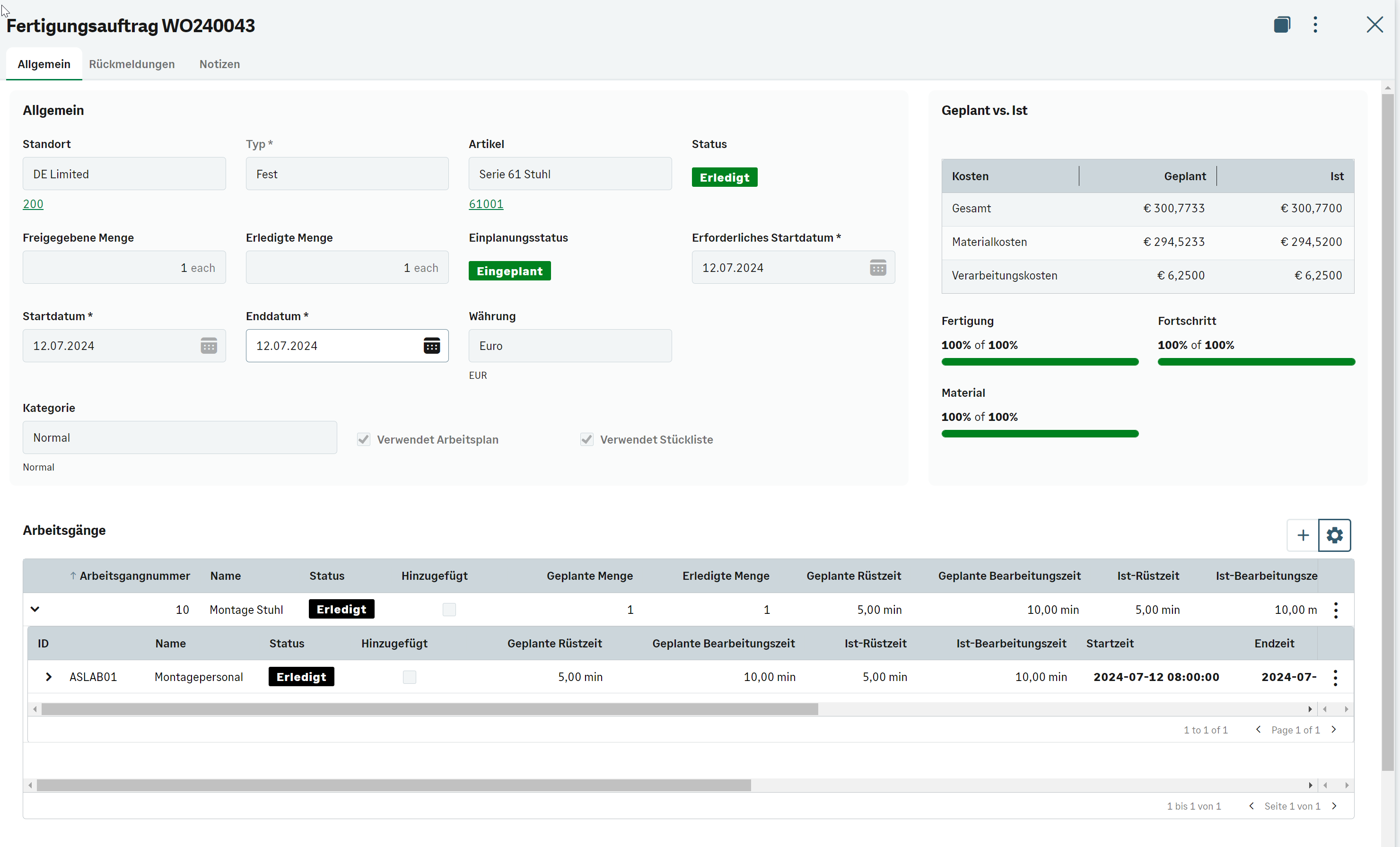Open the Enddatum calendar picker
The width and height of the screenshot is (1400, 847).
[431, 345]
